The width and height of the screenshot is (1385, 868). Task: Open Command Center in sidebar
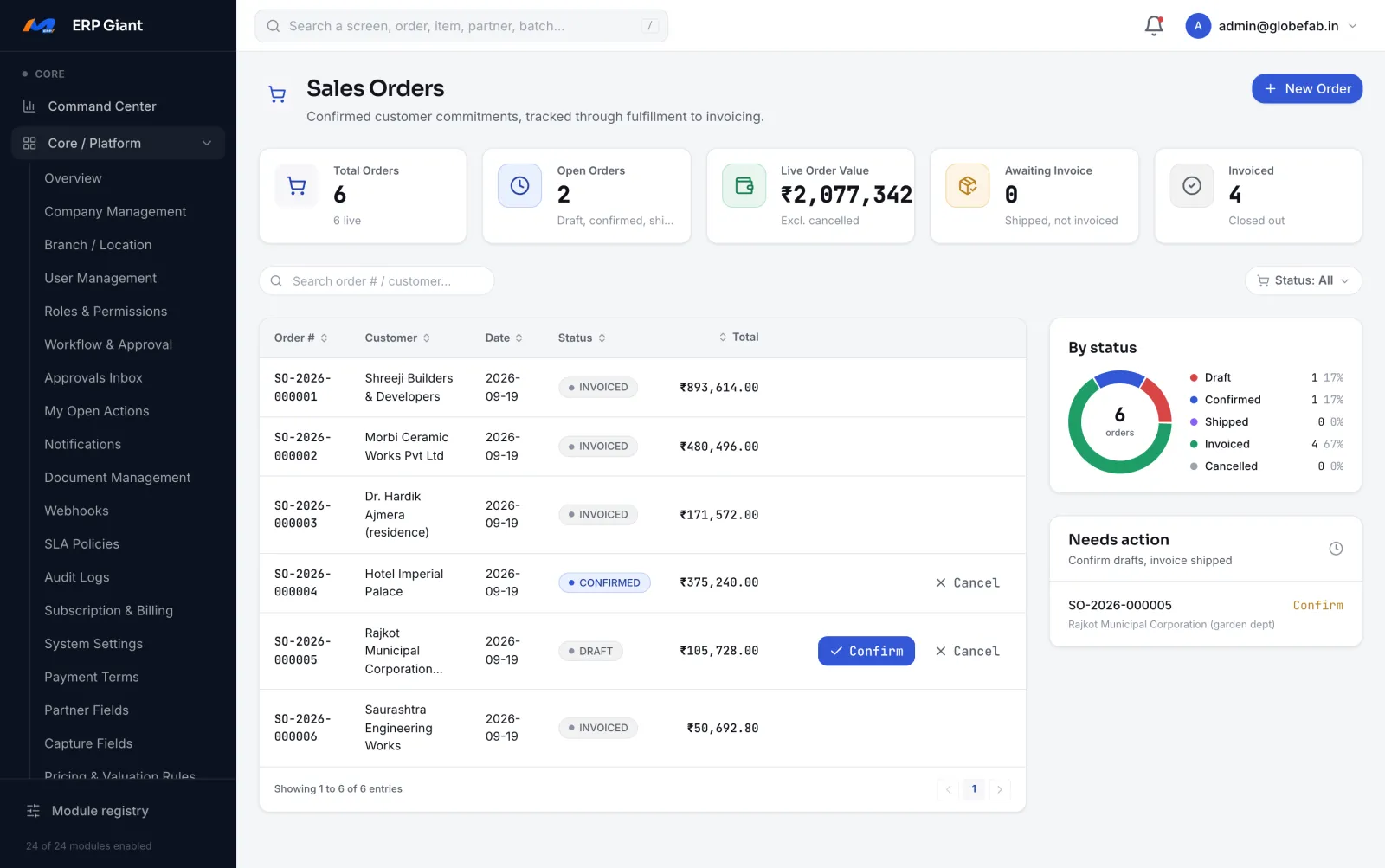(118, 106)
